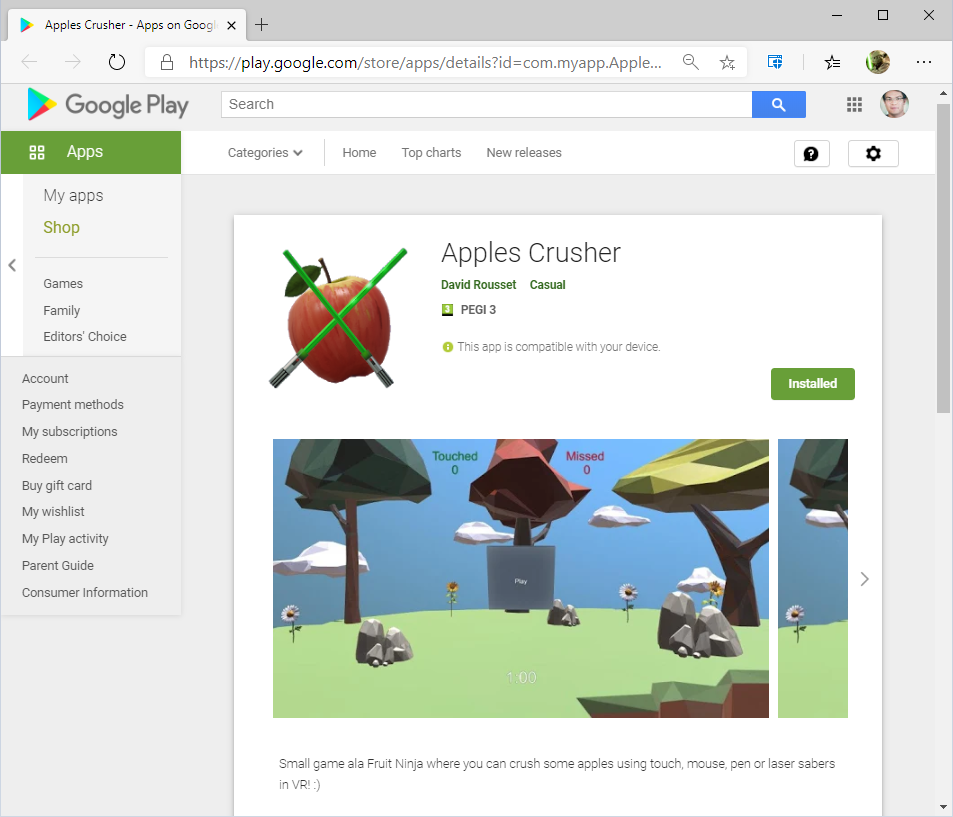Click the browser back arrow
The height and width of the screenshot is (817, 953).
29,61
